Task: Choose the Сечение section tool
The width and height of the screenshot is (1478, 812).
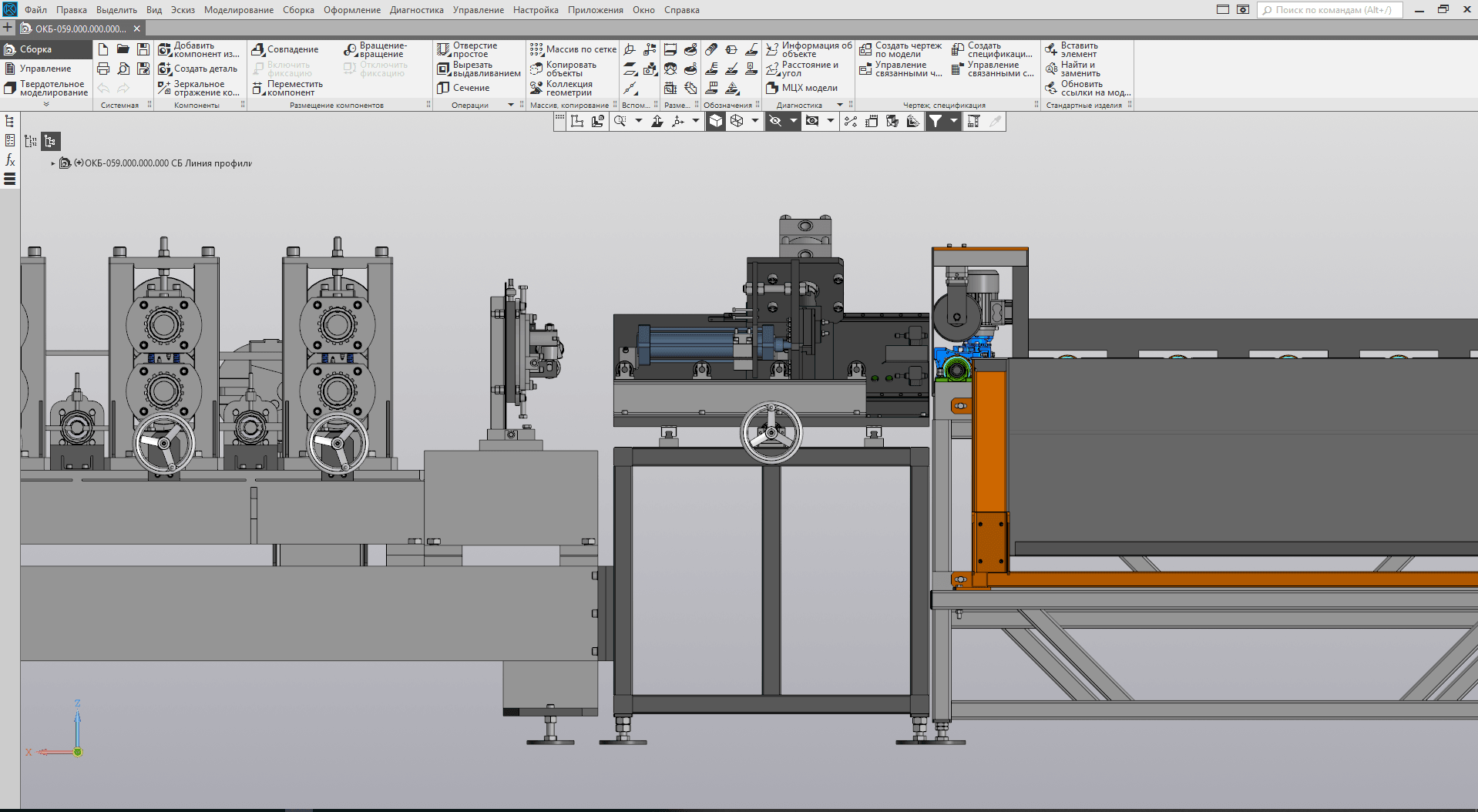Action: (x=464, y=88)
